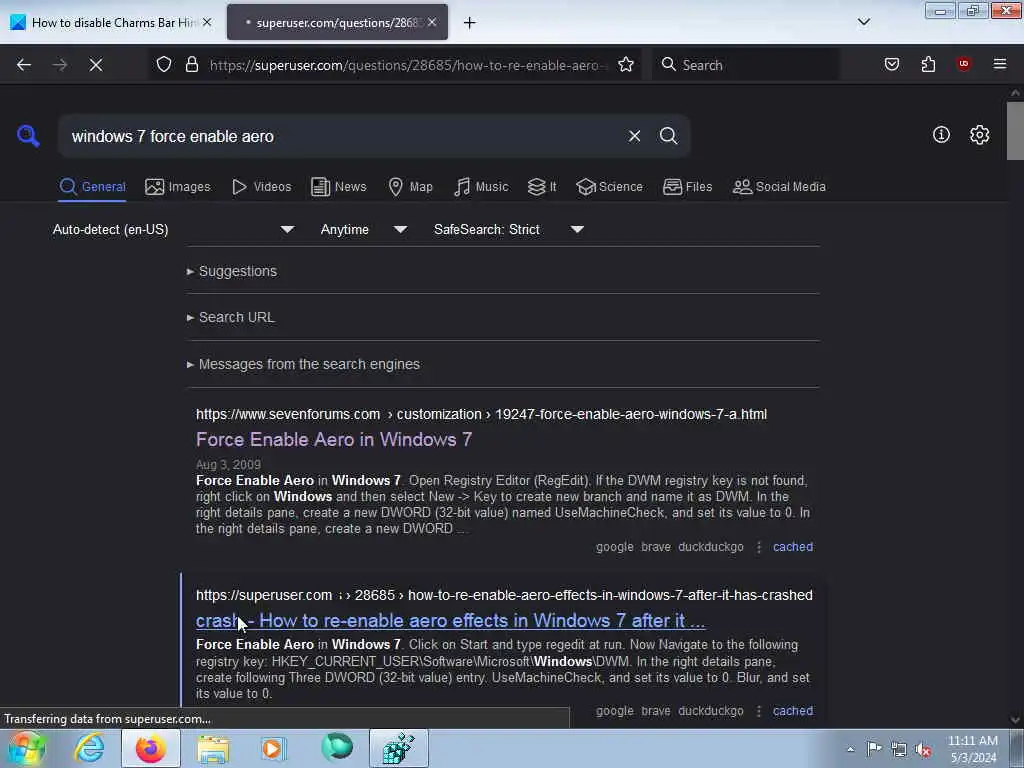This screenshot has height=768, width=1024.
Task: Stop loading the page via X button
Action: [96, 65]
